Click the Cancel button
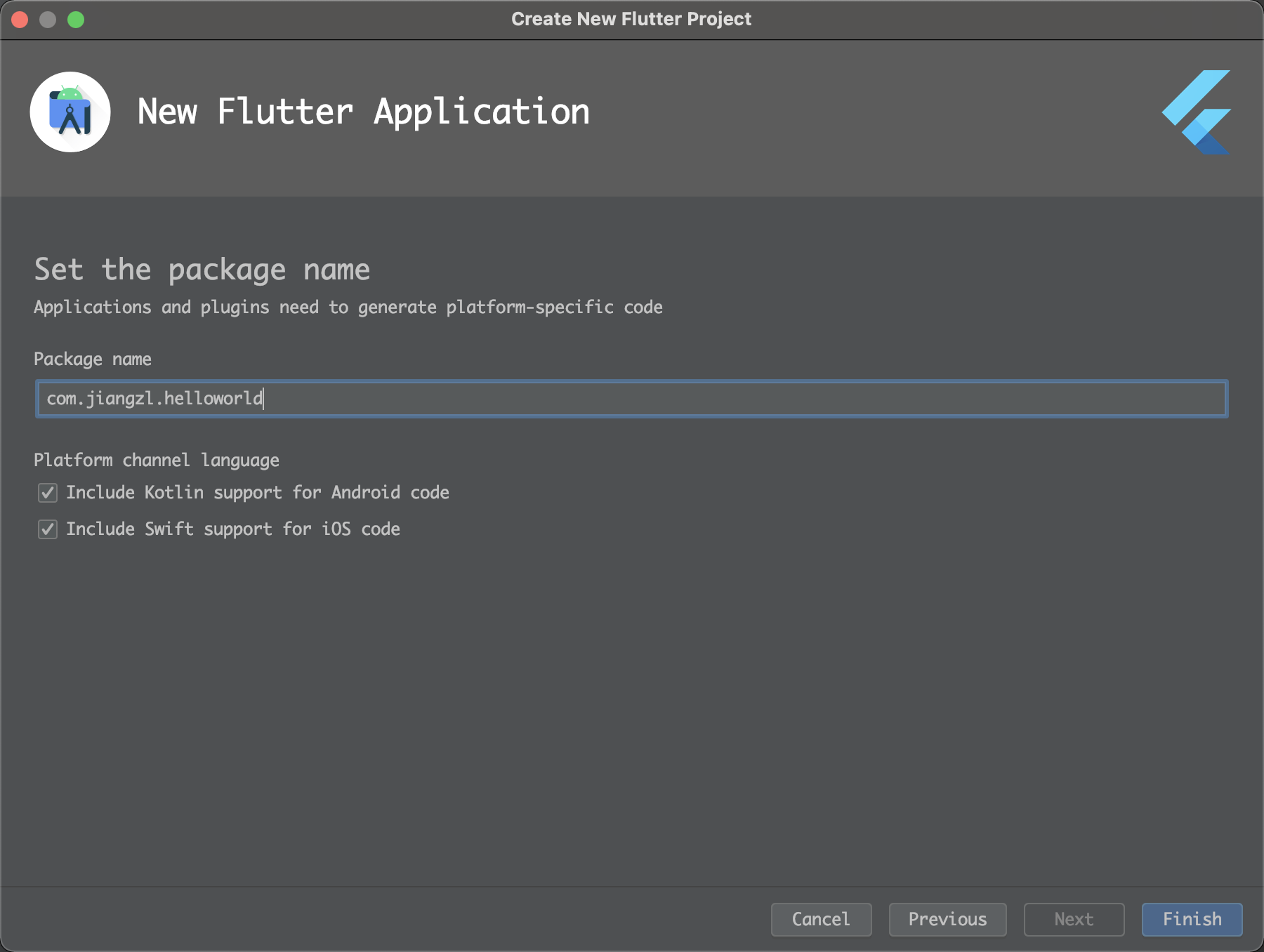1264x952 pixels. click(x=821, y=919)
